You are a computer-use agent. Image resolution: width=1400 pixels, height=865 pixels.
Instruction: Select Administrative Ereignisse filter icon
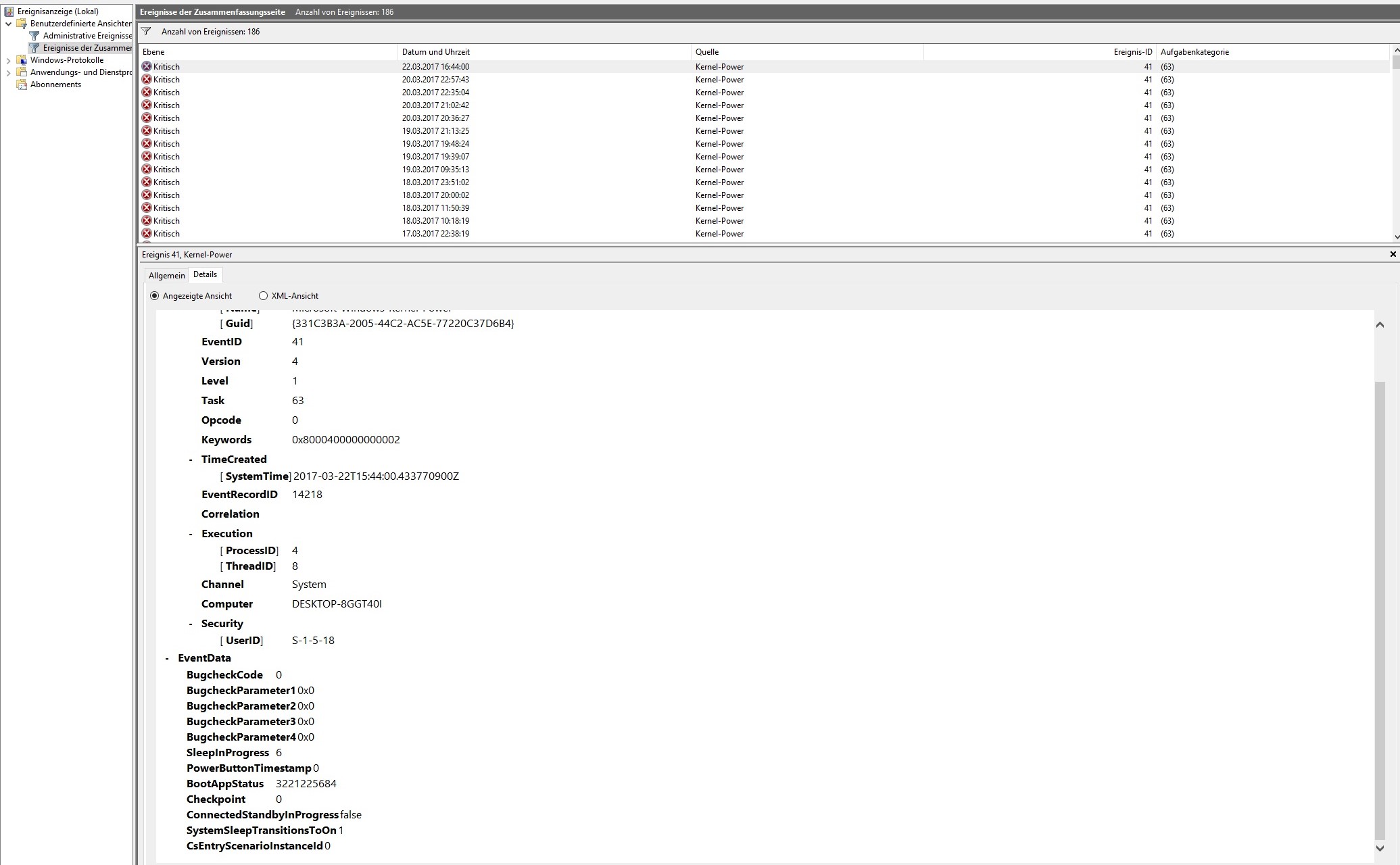click(x=34, y=36)
